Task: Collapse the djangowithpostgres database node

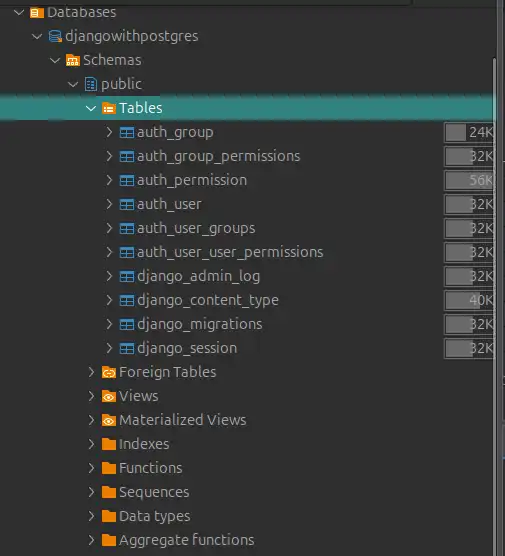Action: tap(37, 36)
